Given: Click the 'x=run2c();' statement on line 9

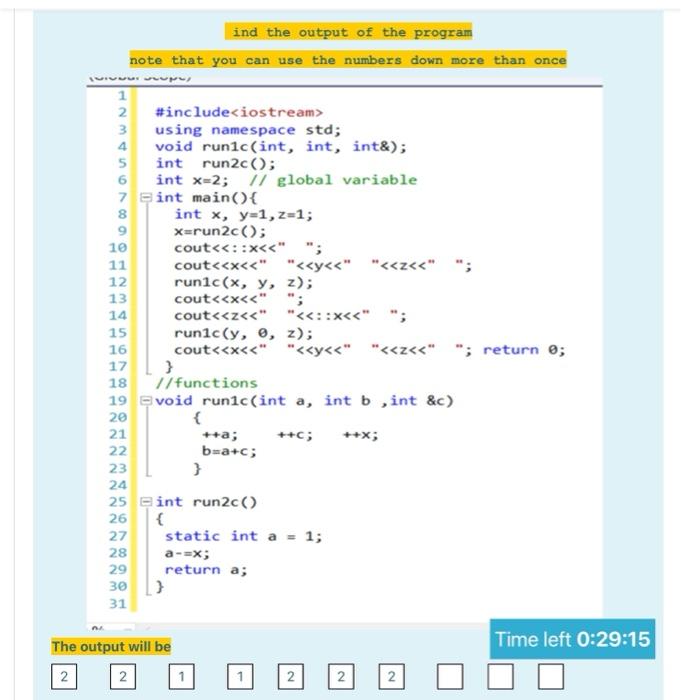Looking at the screenshot, I should coord(220,231).
